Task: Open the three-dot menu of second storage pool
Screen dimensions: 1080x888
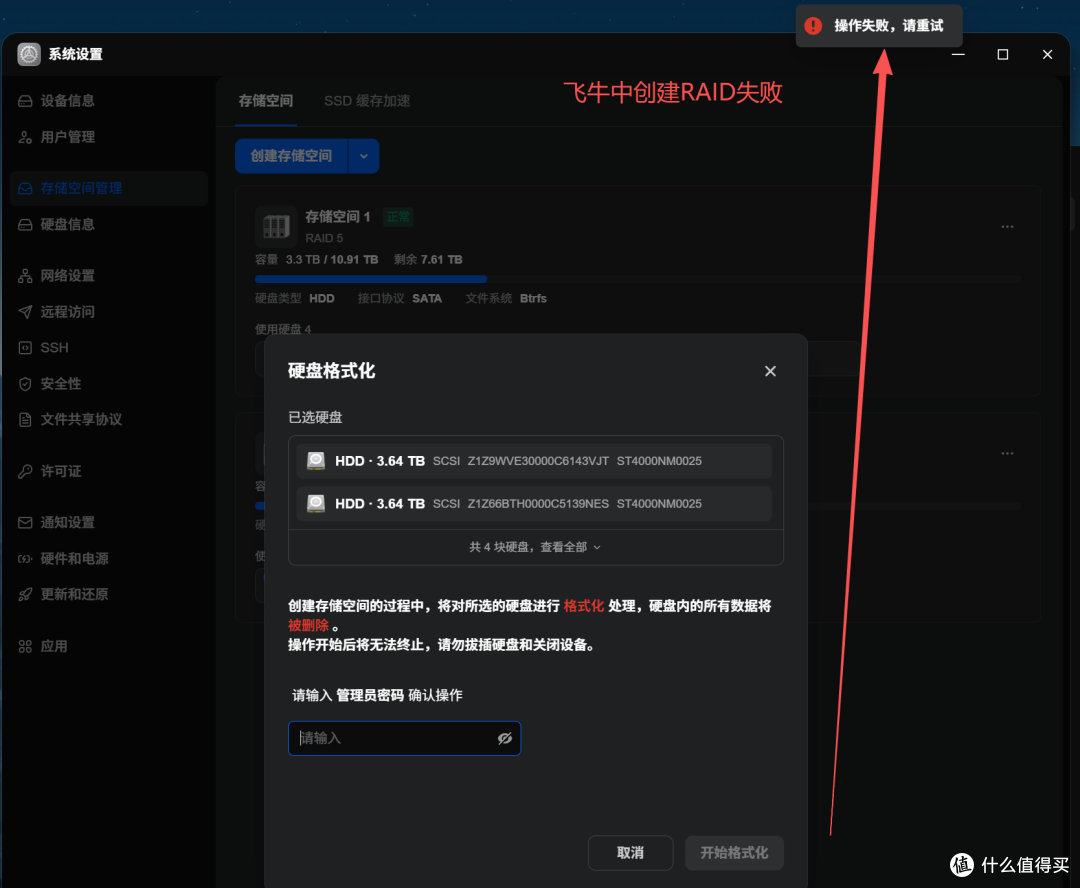Action: tap(1007, 453)
